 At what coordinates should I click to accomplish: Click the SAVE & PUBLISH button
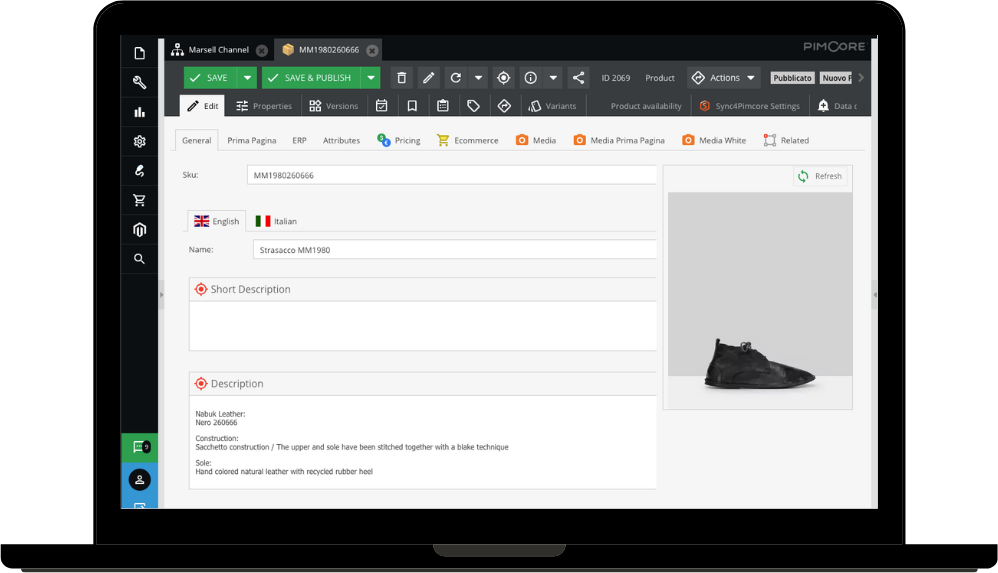point(311,78)
